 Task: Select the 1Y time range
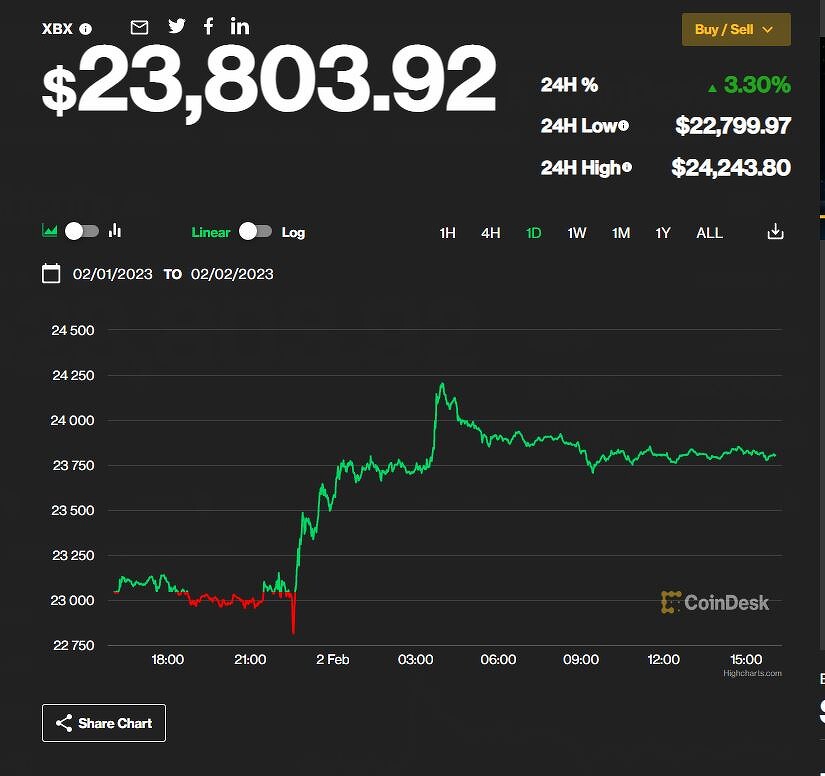pos(663,233)
